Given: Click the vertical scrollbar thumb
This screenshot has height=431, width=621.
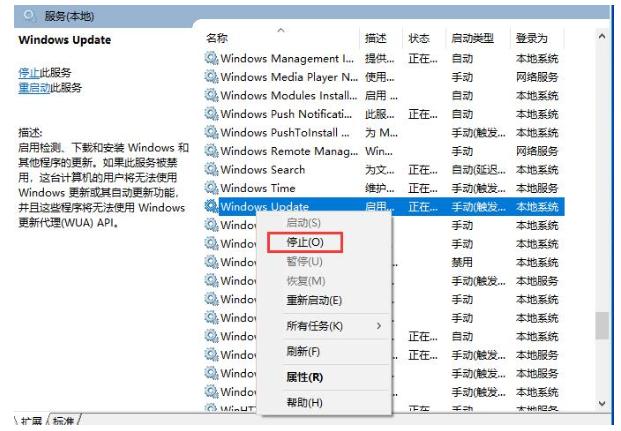Looking at the screenshot, I should 602,326.
